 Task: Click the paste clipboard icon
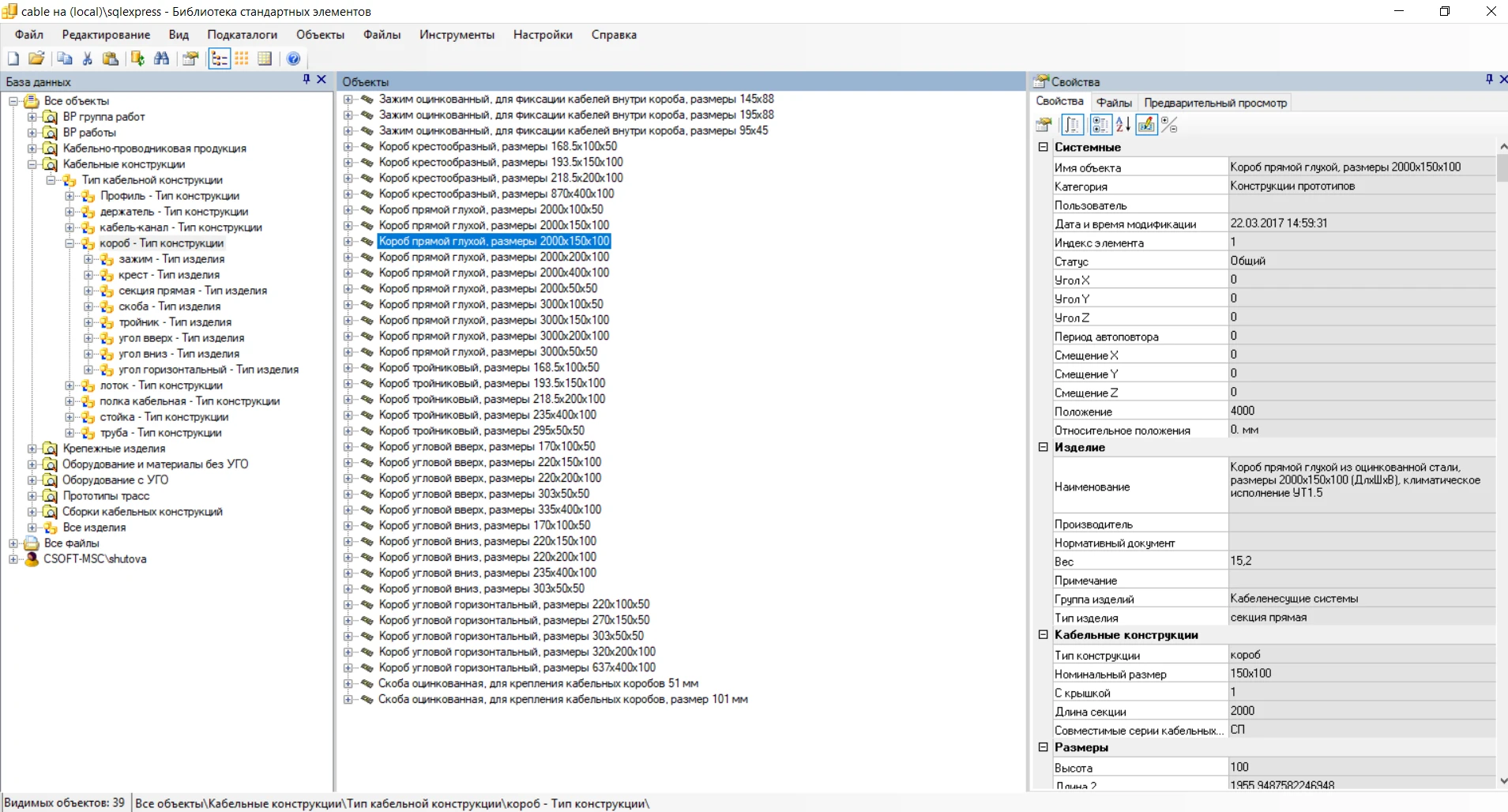click(x=111, y=58)
